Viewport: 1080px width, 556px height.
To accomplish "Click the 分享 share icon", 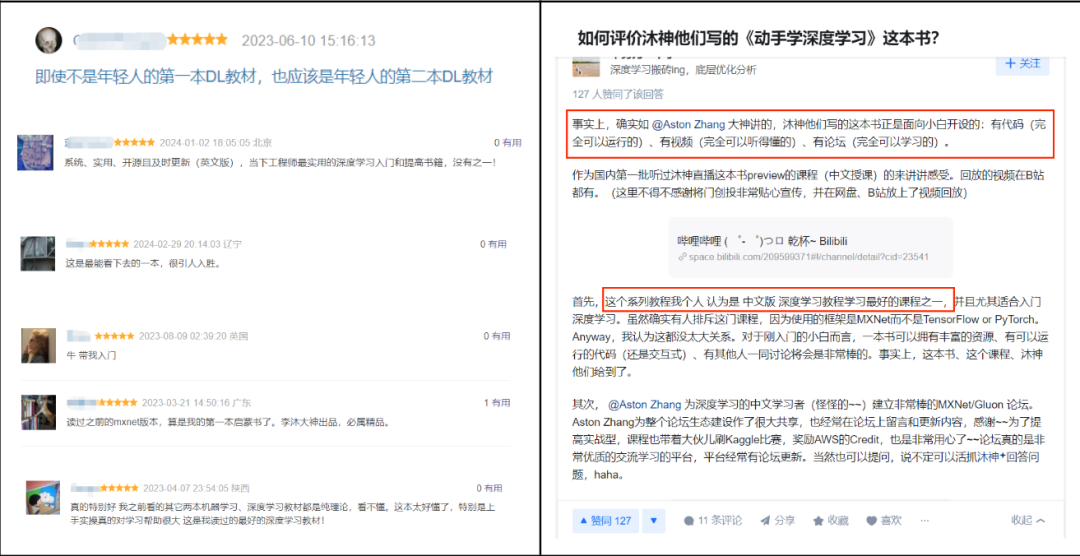I will point(778,521).
